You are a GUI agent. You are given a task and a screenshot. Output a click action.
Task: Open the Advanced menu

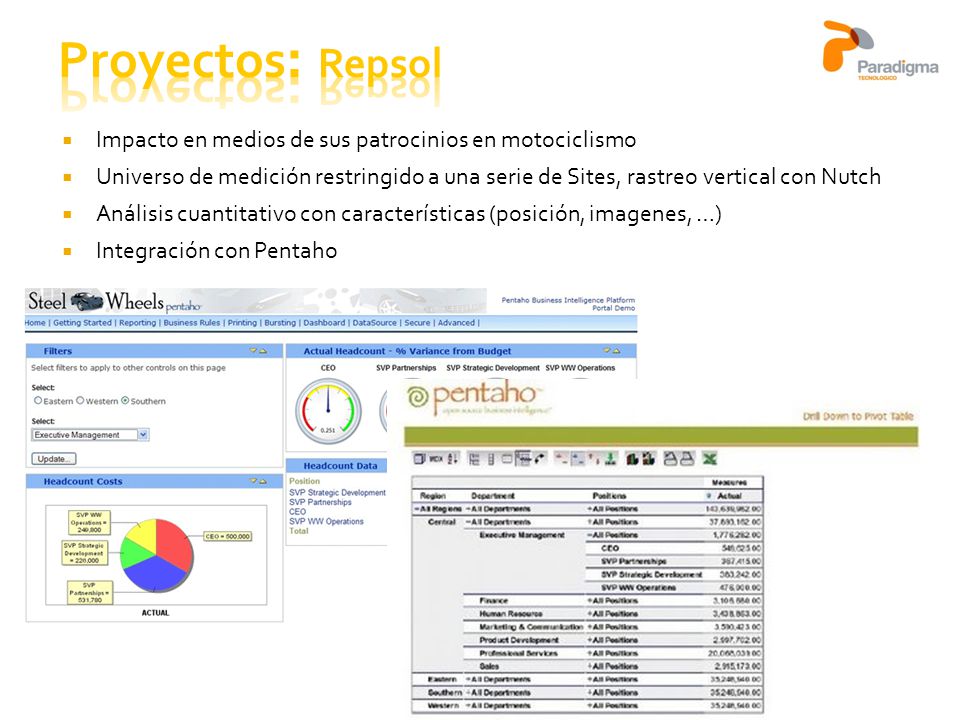click(x=456, y=323)
